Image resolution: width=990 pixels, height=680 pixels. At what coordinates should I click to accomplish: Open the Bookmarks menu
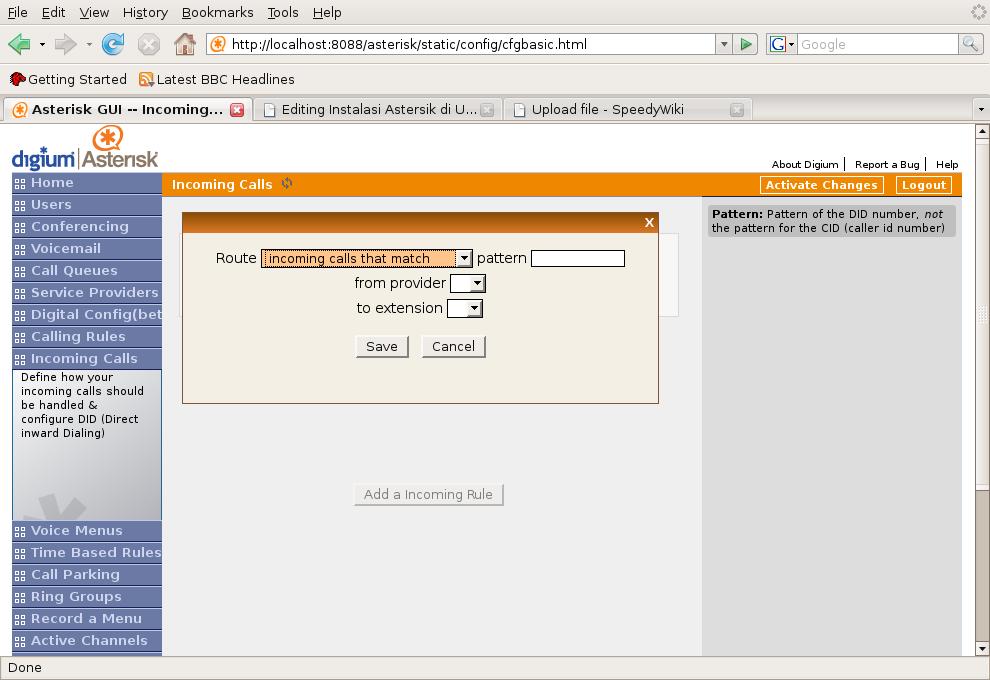click(x=217, y=12)
